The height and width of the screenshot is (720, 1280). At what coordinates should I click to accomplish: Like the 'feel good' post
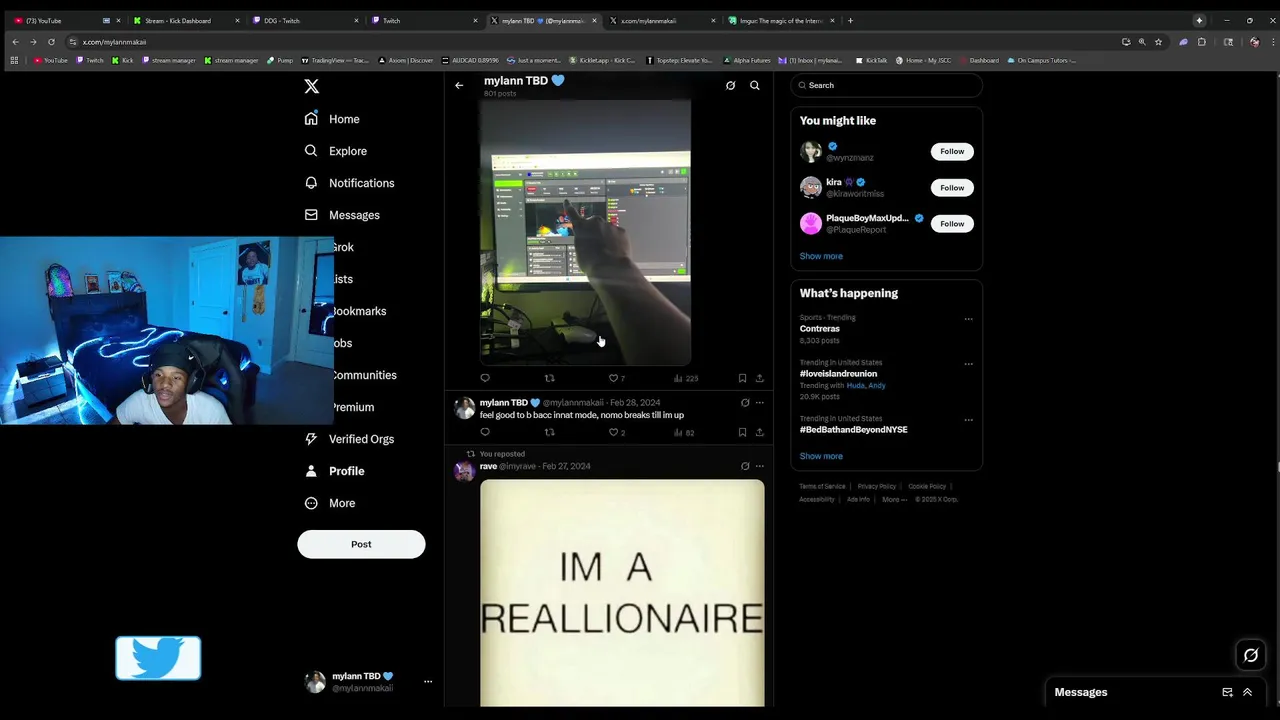(x=616, y=432)
